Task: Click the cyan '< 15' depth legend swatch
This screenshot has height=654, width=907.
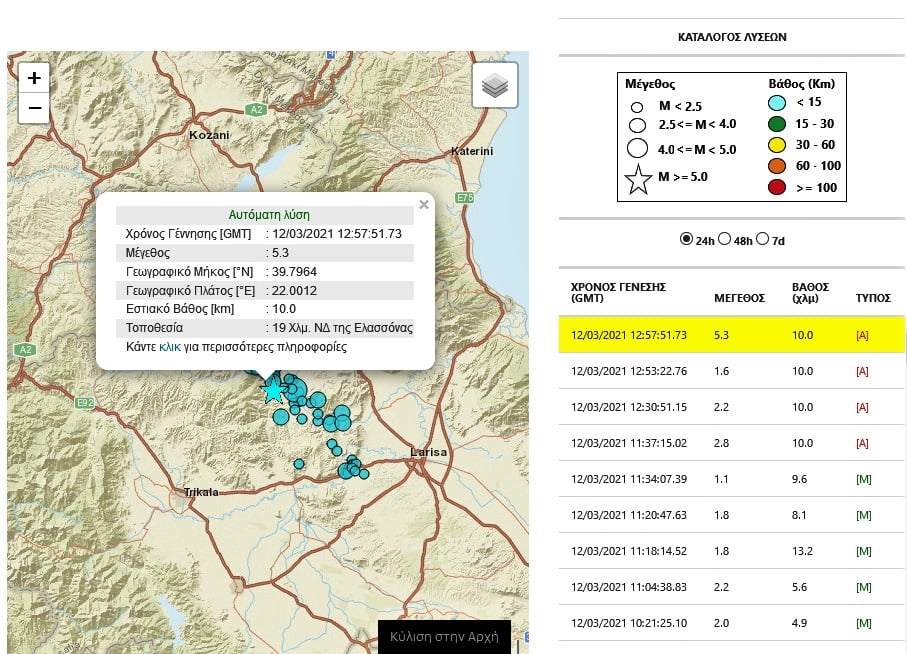Action: (776, 103)
